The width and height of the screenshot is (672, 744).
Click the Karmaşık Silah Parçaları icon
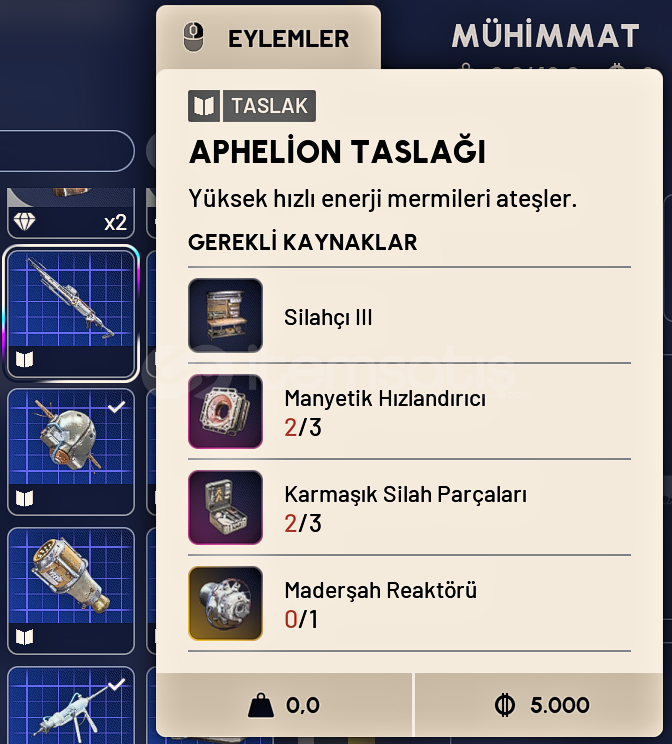(x=225, y=507)
